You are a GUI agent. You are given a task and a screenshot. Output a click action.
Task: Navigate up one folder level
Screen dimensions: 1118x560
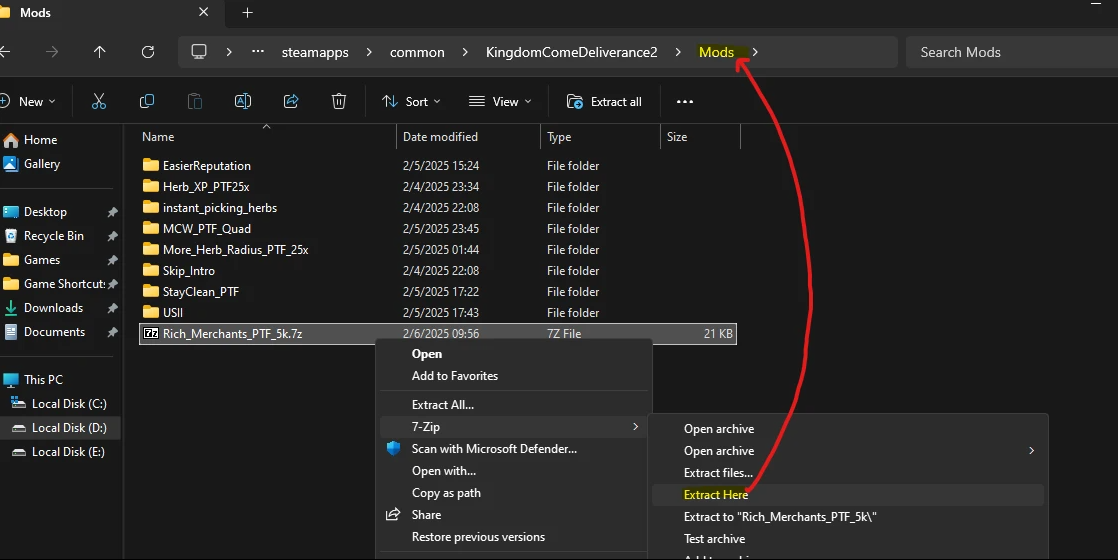pyautogui.click(x=99, y=52)
